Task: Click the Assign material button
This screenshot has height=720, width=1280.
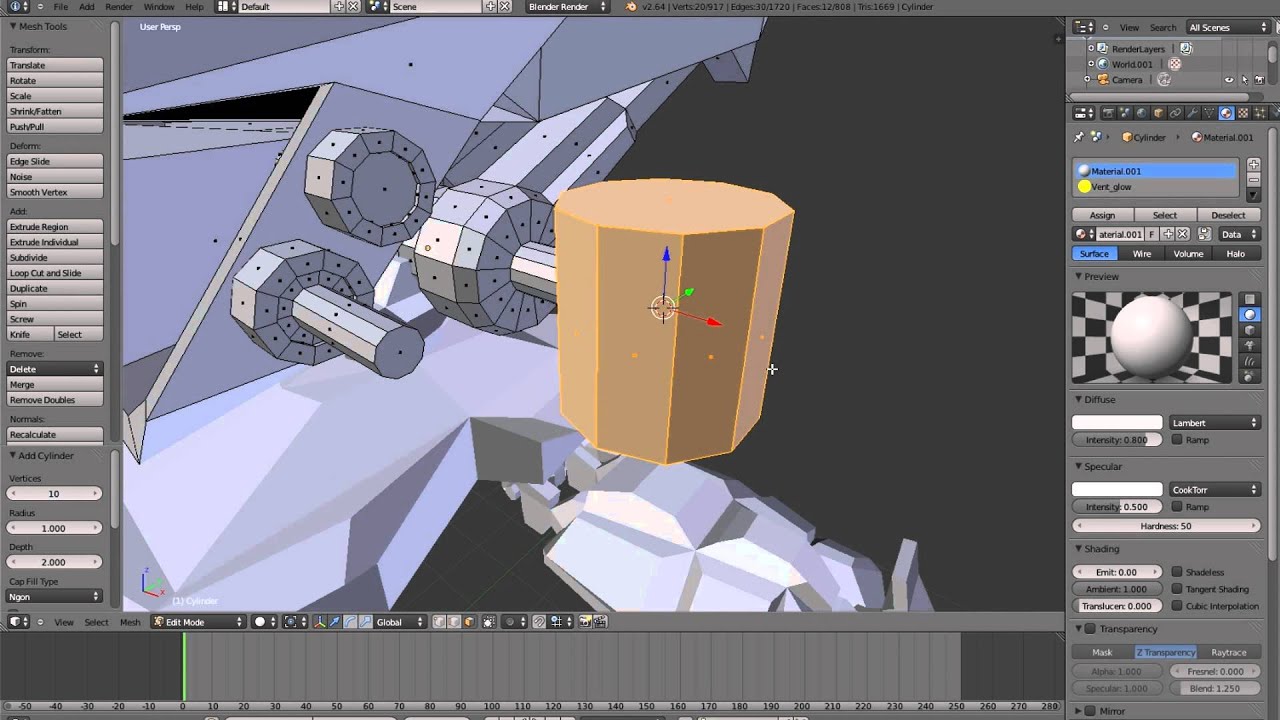Action: [1102, 215]
